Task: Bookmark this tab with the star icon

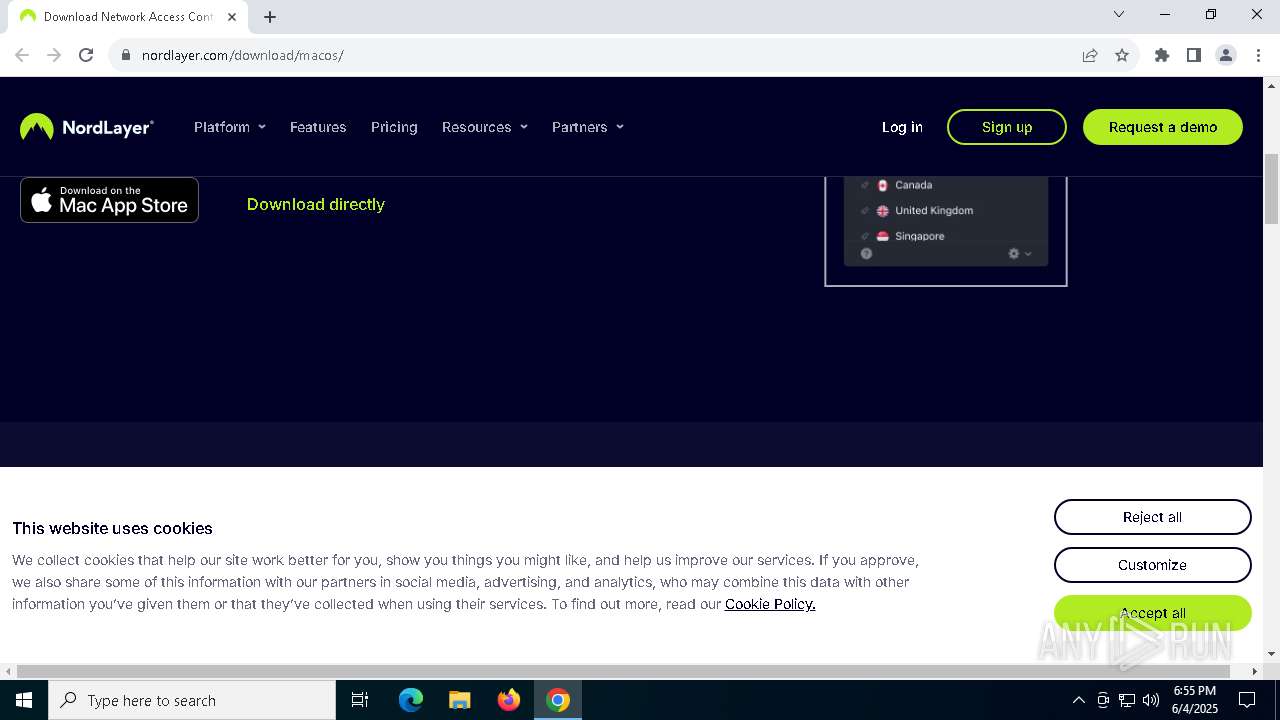Action: point(1122,55)
